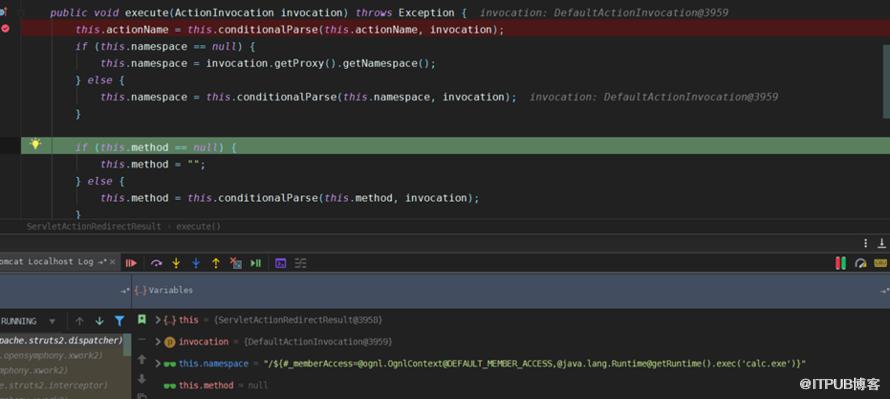This screenshot has width=890, height=399.
Task: Click the breakpoint line 'this.actionName = this.conditionalParse'
Action: (x=289, y=30)
